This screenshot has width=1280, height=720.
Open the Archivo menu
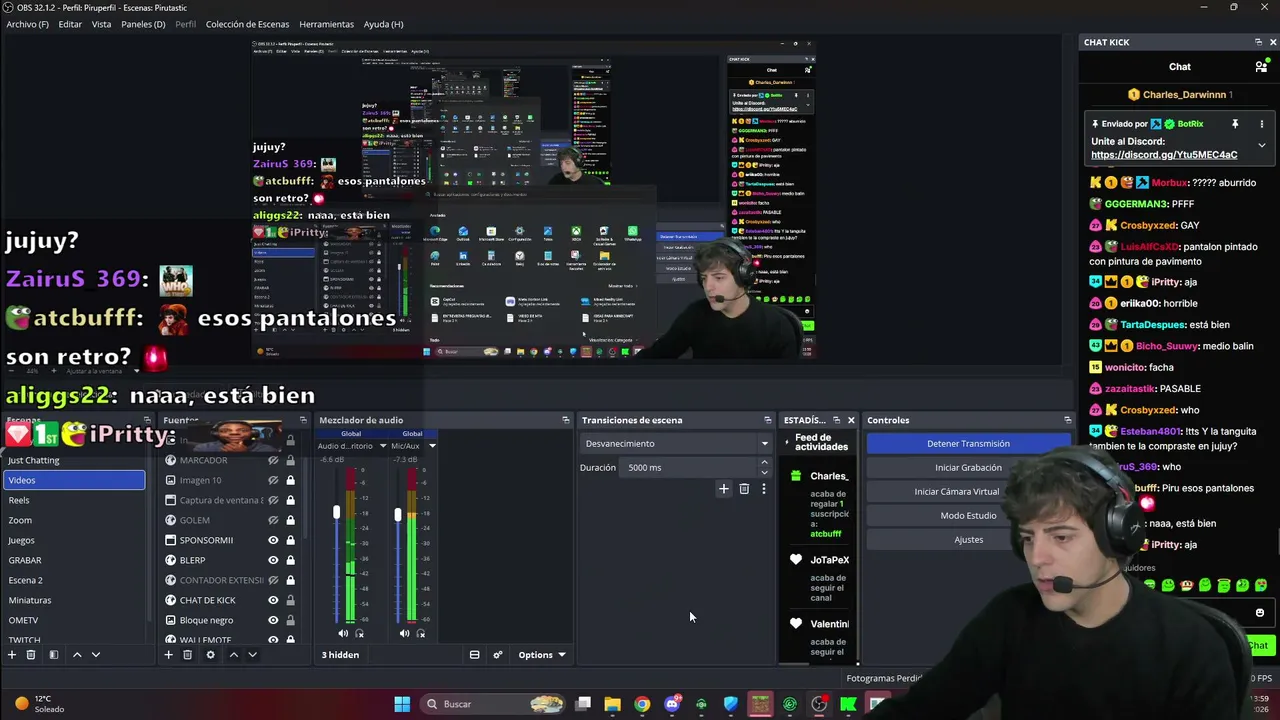coord(27,24)
